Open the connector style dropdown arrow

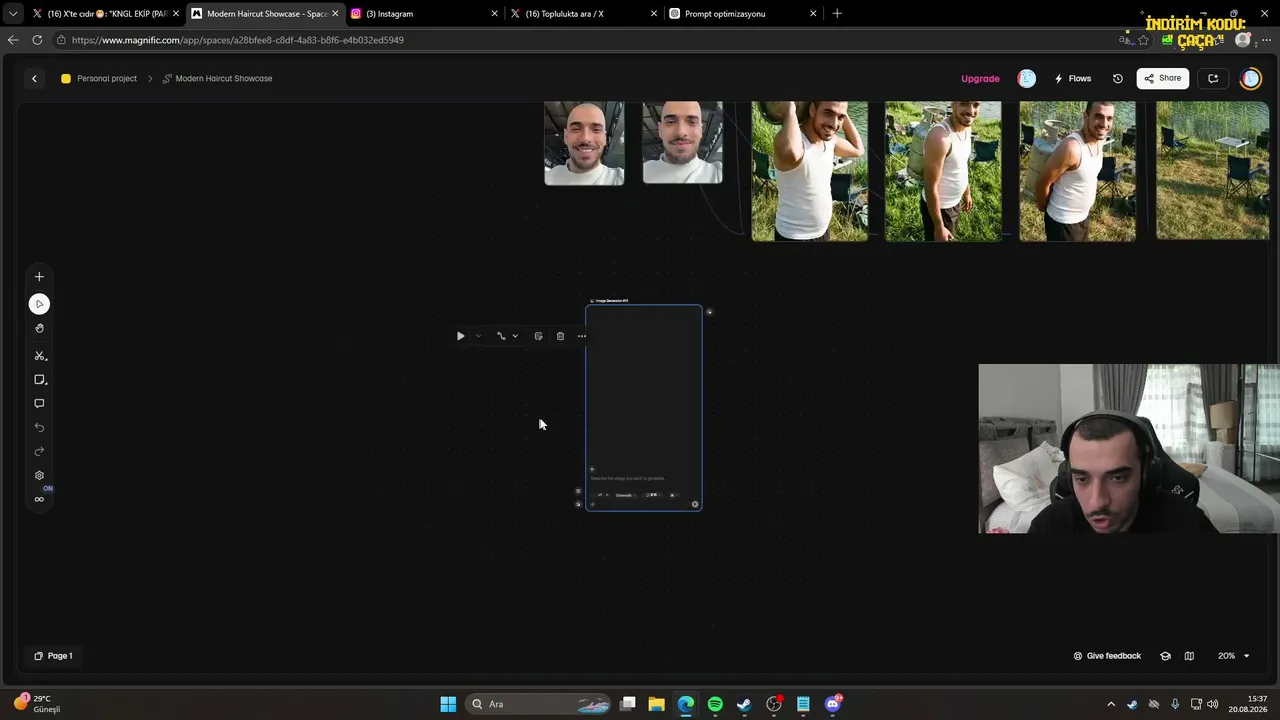515,336
